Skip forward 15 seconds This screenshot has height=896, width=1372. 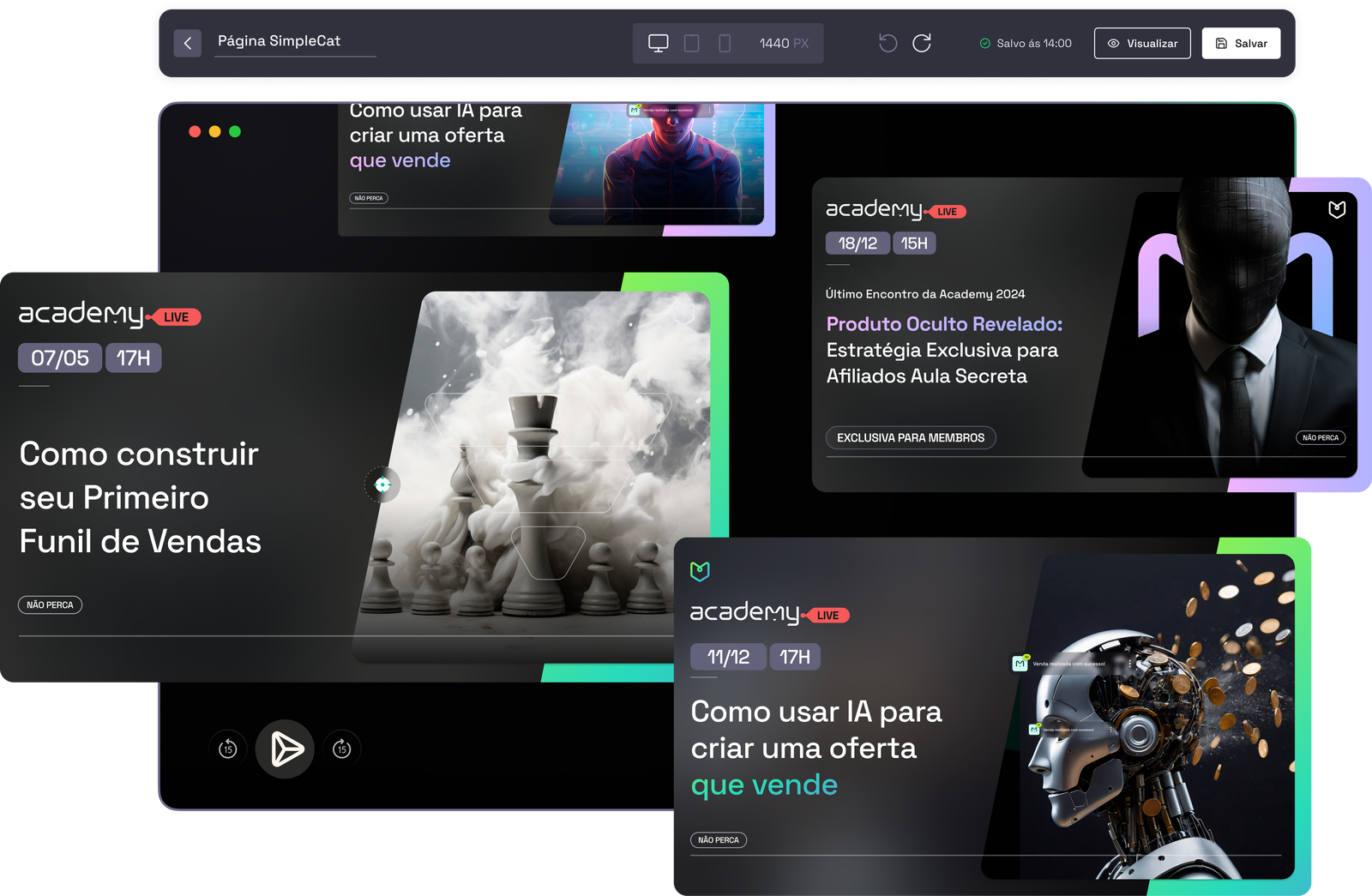[342, 749]
